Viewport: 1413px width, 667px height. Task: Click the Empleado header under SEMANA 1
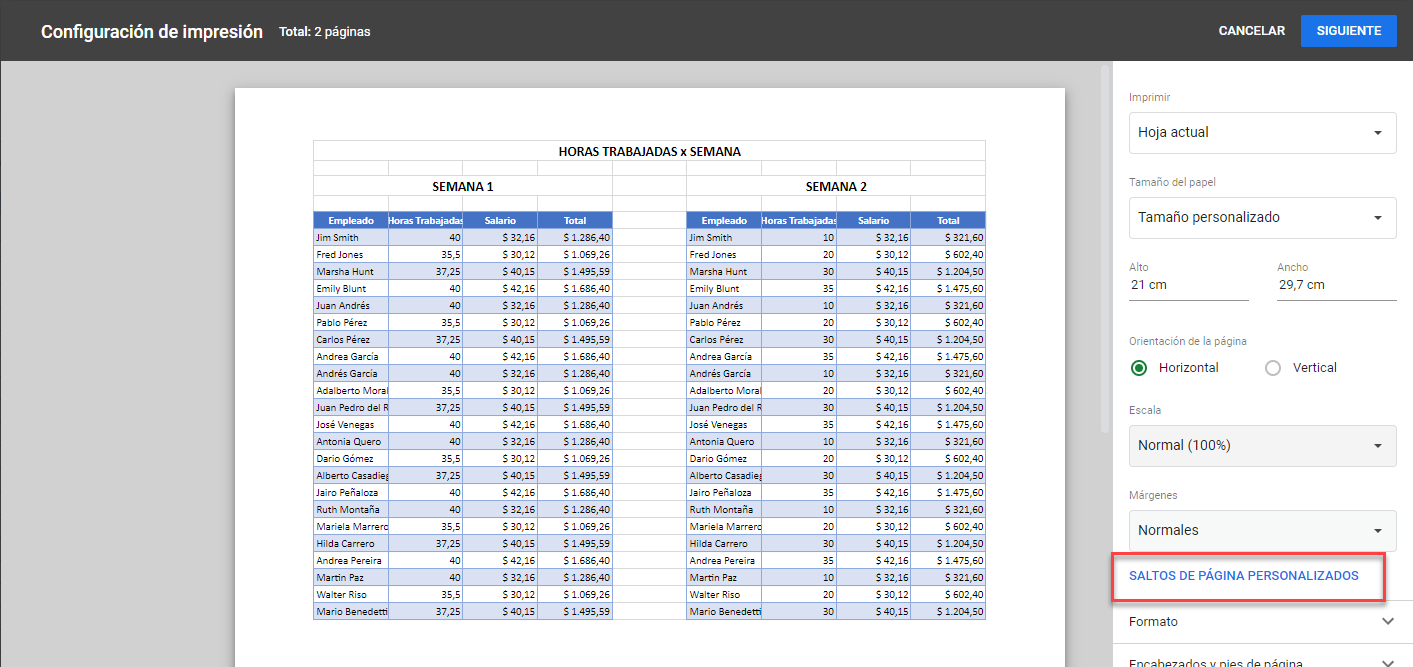tap(351, 220)
